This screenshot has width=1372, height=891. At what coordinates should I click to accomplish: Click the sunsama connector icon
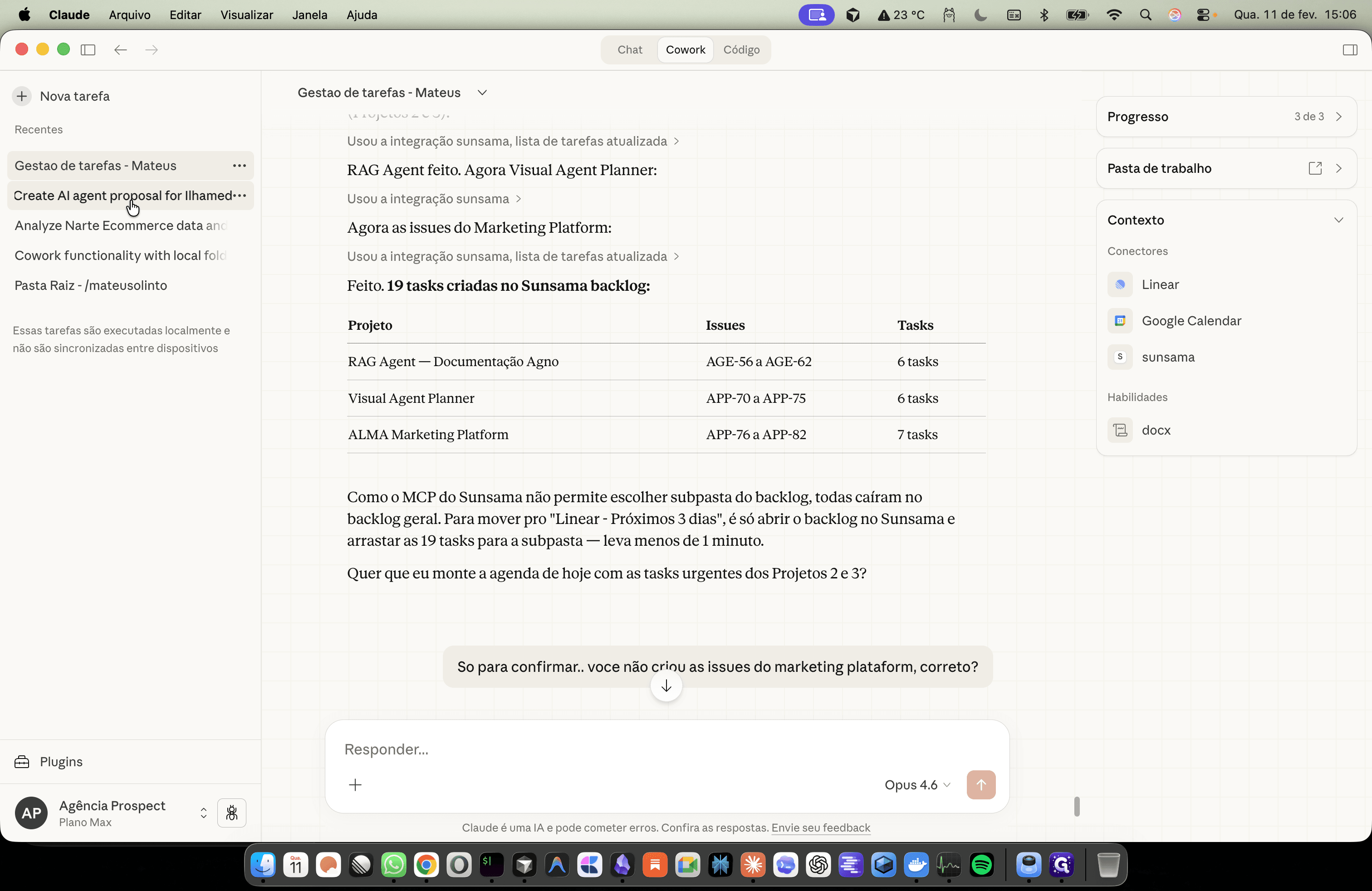tap(1119, 357)
